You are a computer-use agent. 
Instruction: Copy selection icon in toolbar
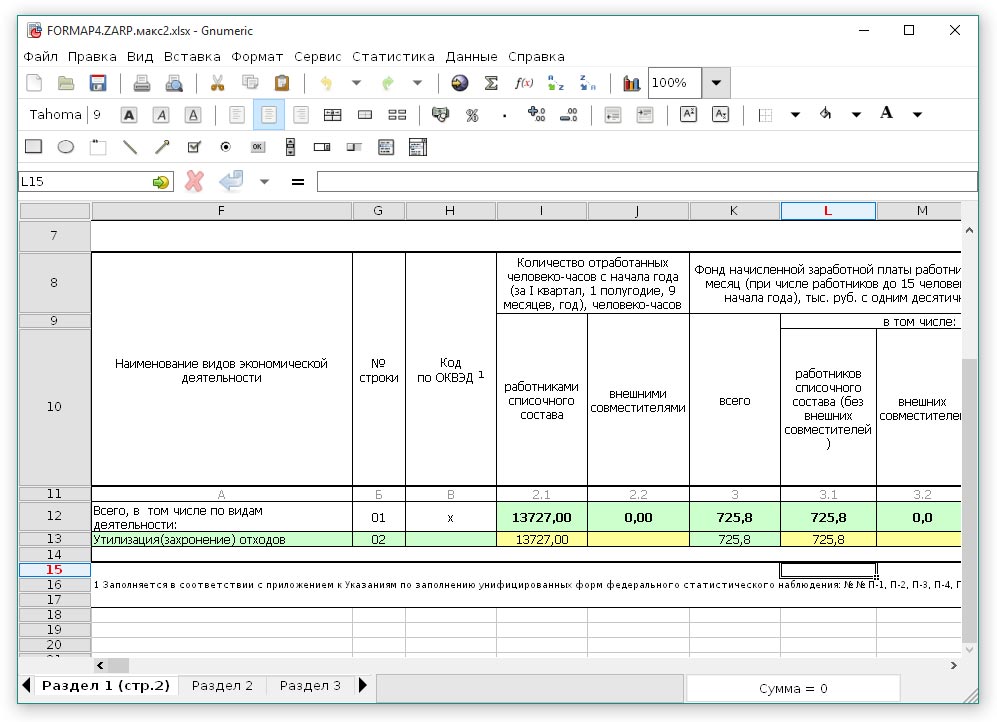(x=250, y=83)
